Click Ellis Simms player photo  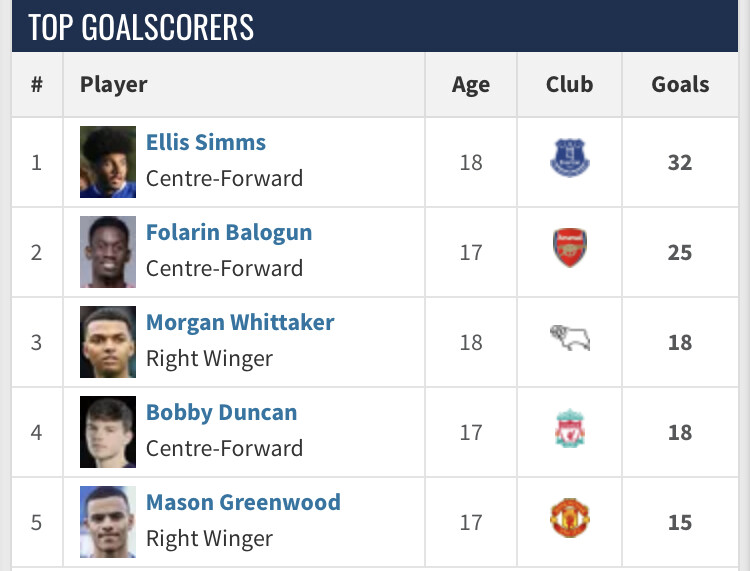108,162
